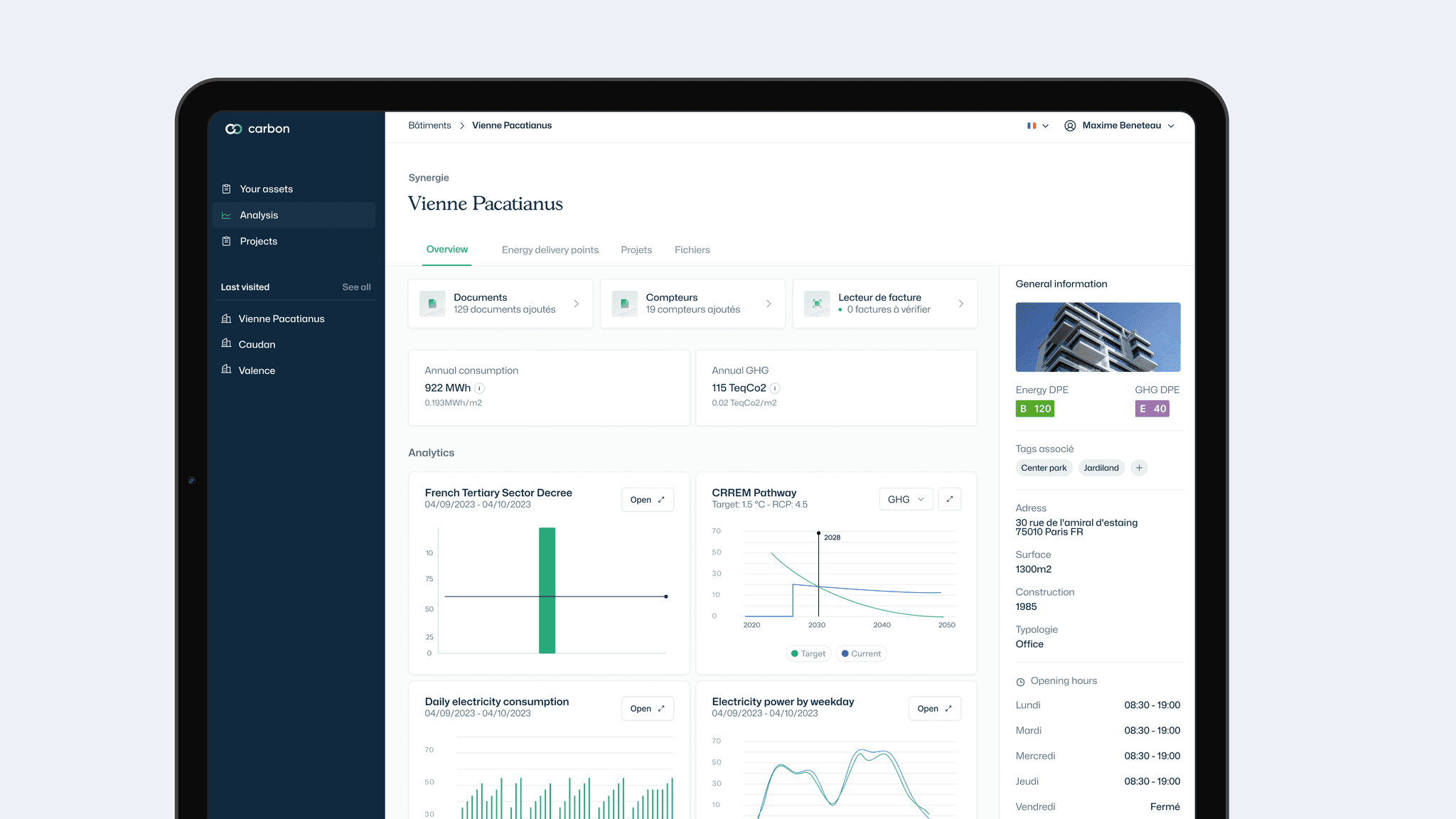Toggle the Target legend in CRREM chart
The height and width of the screenshot is (819, 1456).
pyautogui.click(x=808, y=653)
